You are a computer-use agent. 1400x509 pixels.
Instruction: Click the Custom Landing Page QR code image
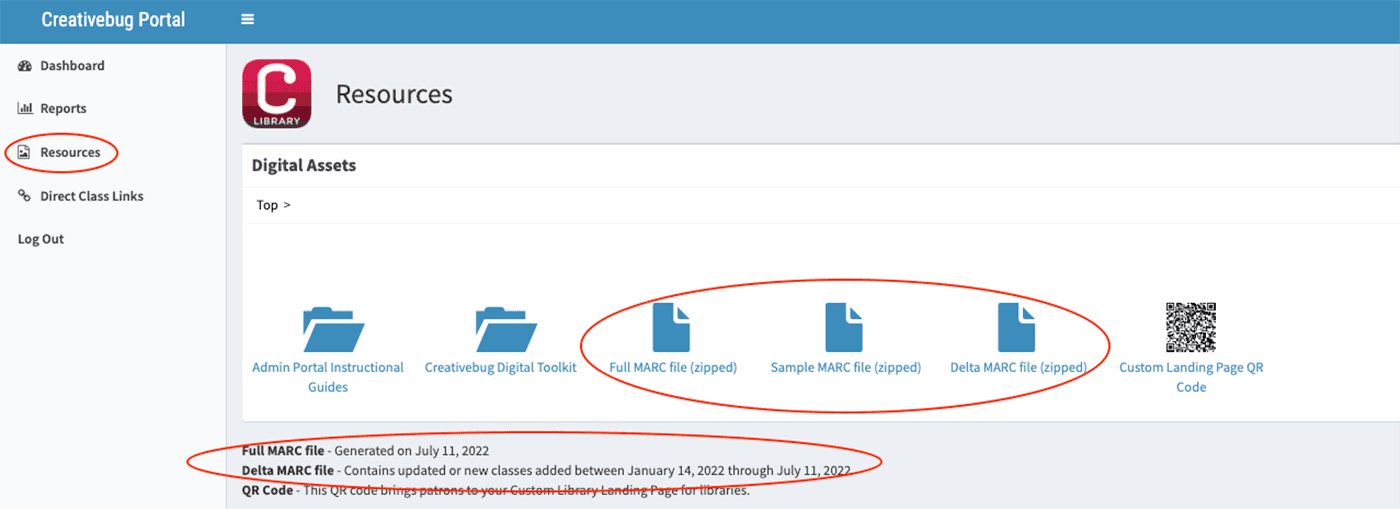1191,327
